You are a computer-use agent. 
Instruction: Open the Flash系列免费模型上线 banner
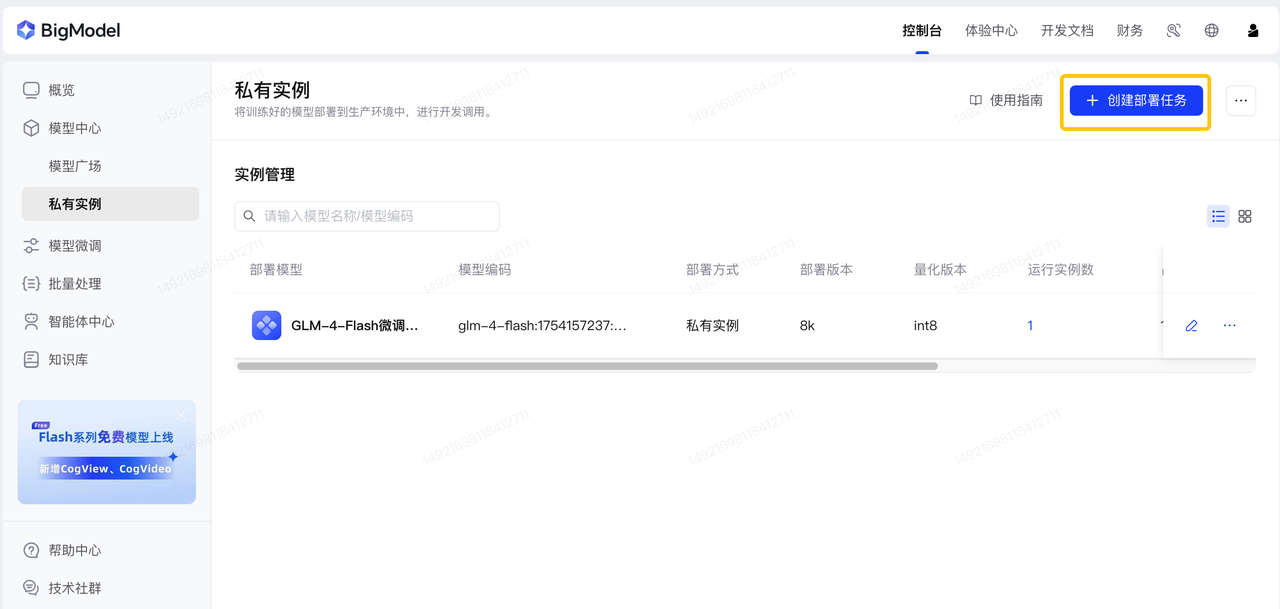pos(107,452)
